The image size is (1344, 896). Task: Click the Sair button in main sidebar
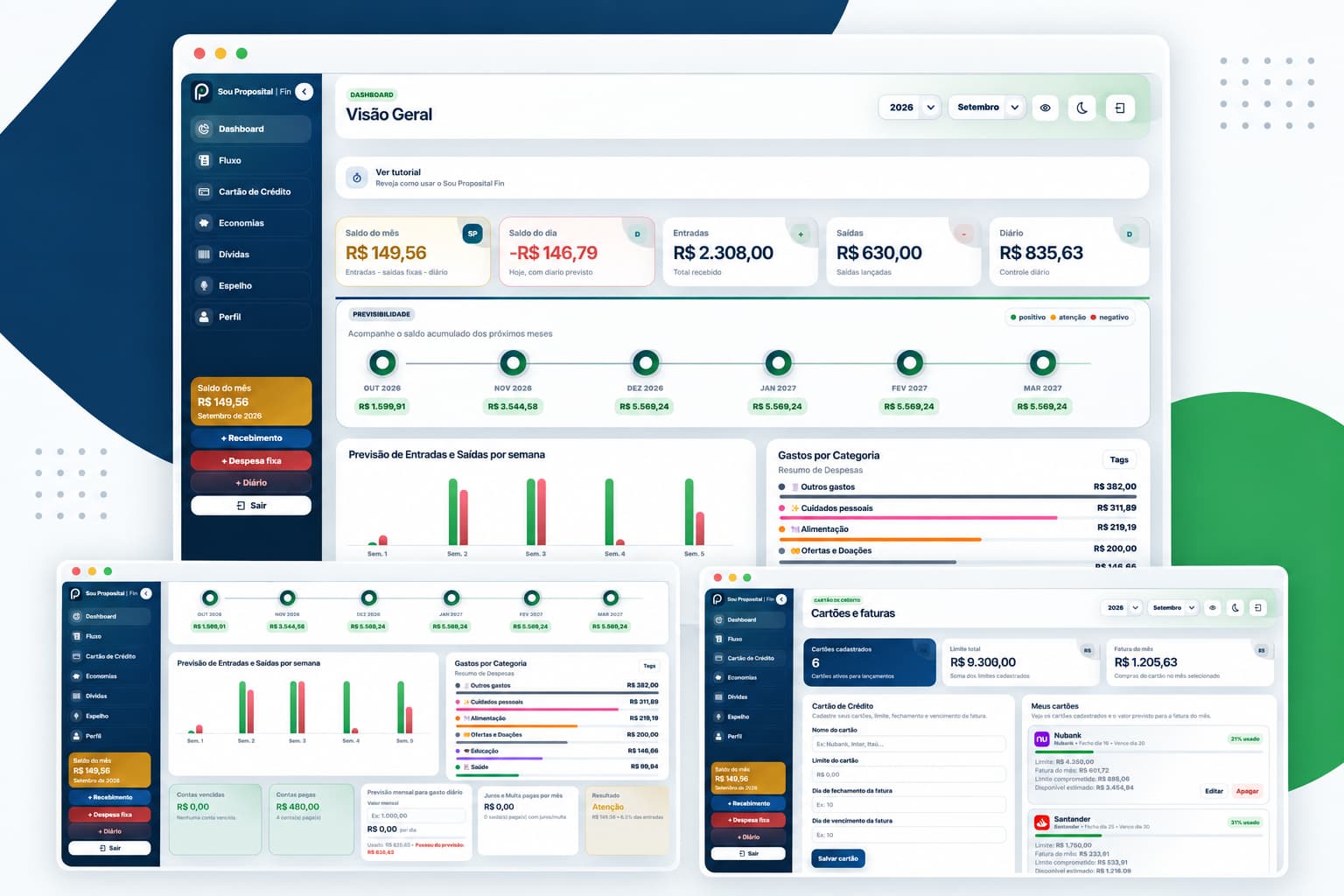(251, 506)
